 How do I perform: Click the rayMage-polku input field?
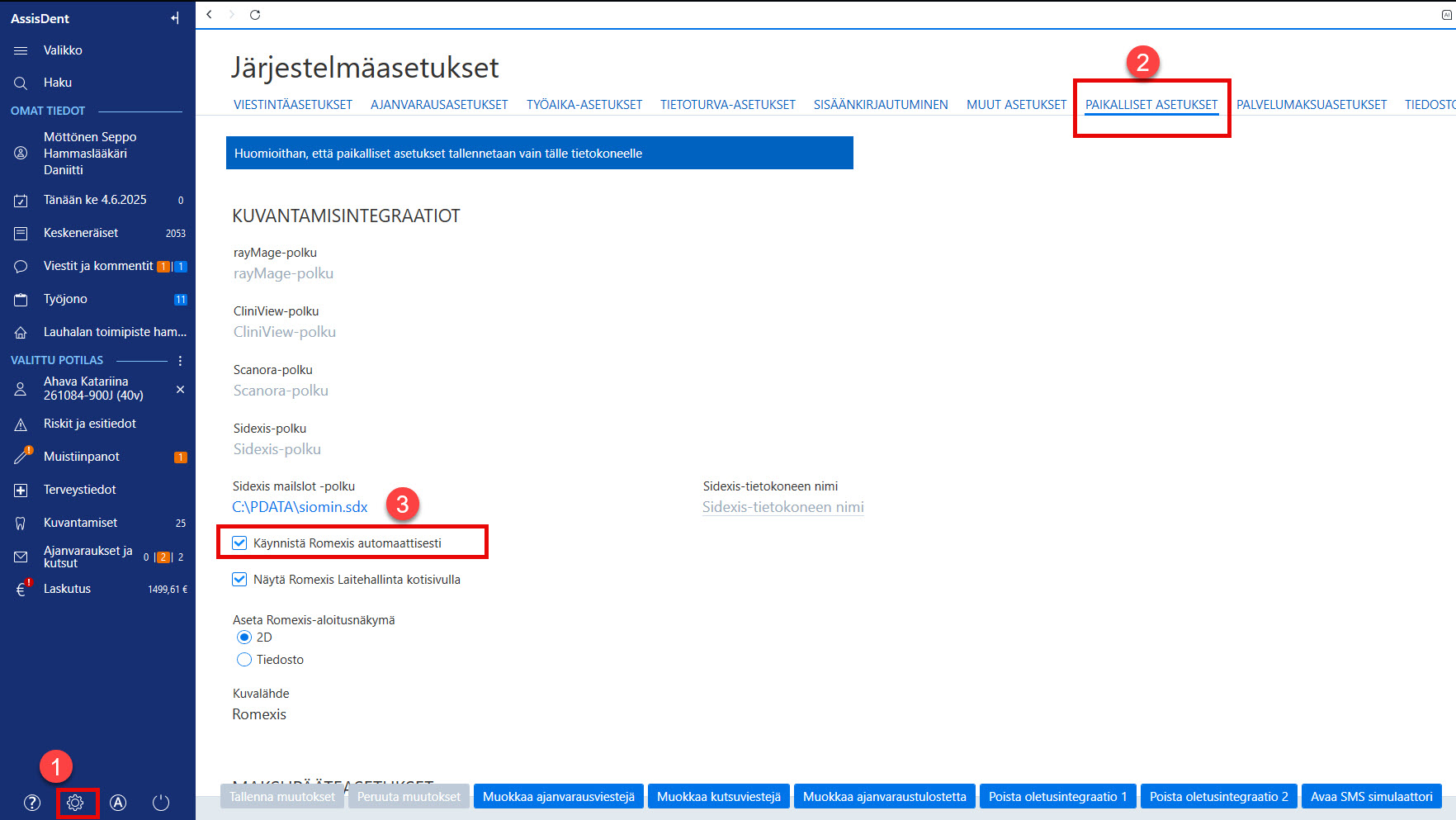coord(284,273)
